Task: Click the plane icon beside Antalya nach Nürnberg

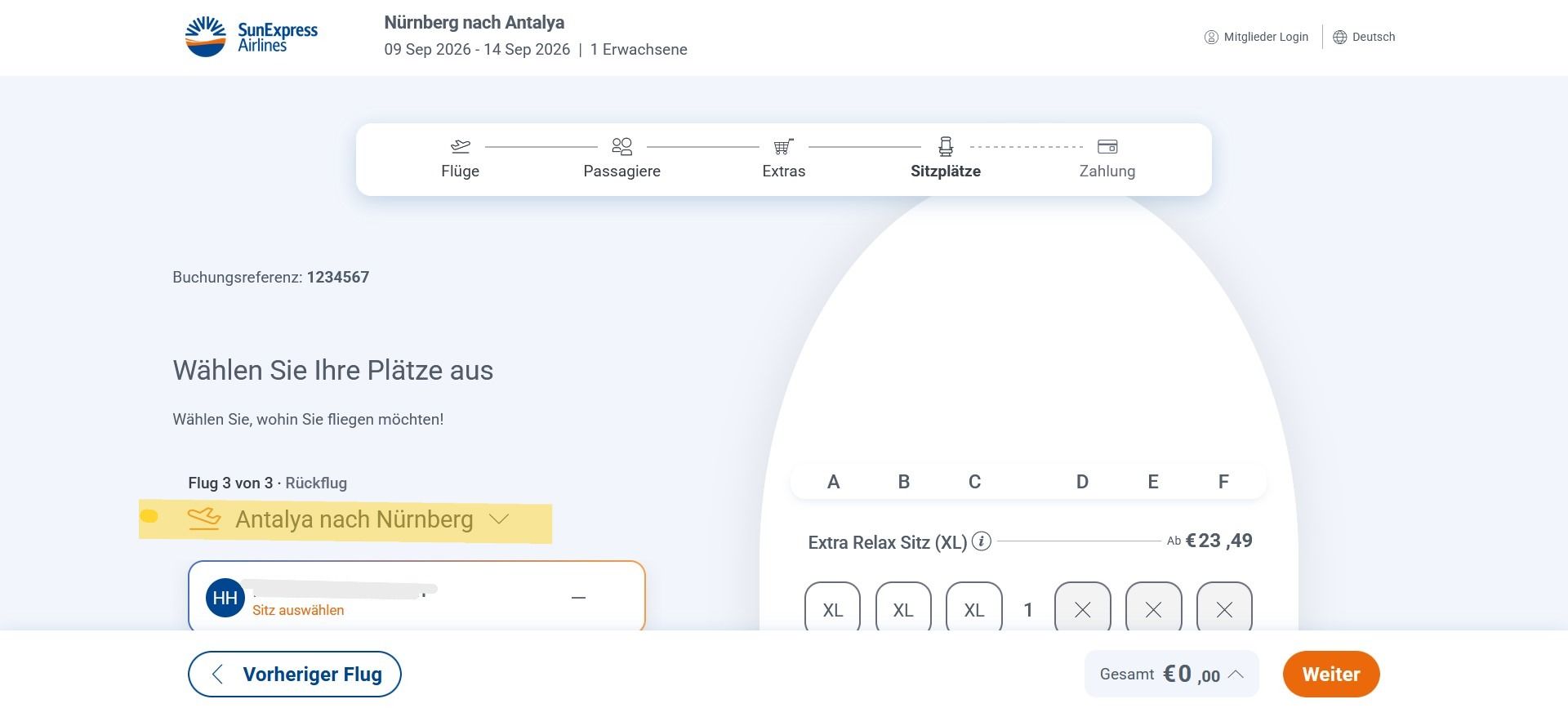Action: (204, 519)
